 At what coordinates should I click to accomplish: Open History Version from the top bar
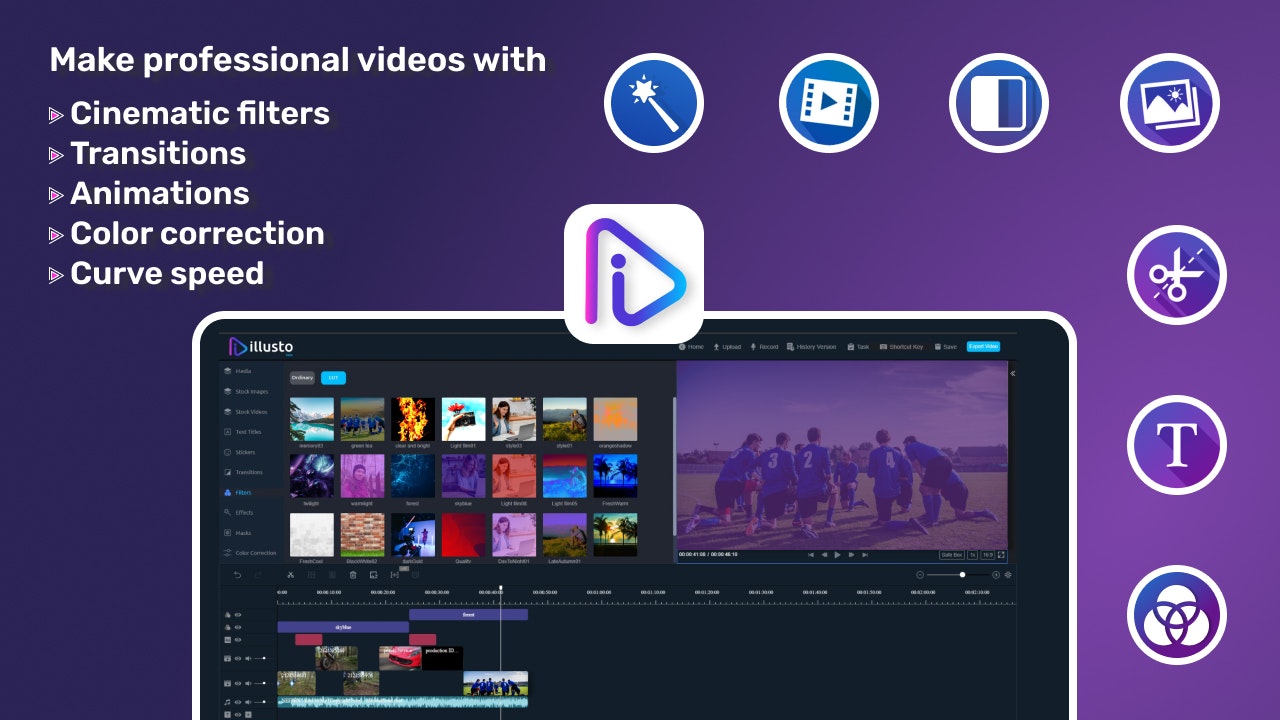(811, 347)
